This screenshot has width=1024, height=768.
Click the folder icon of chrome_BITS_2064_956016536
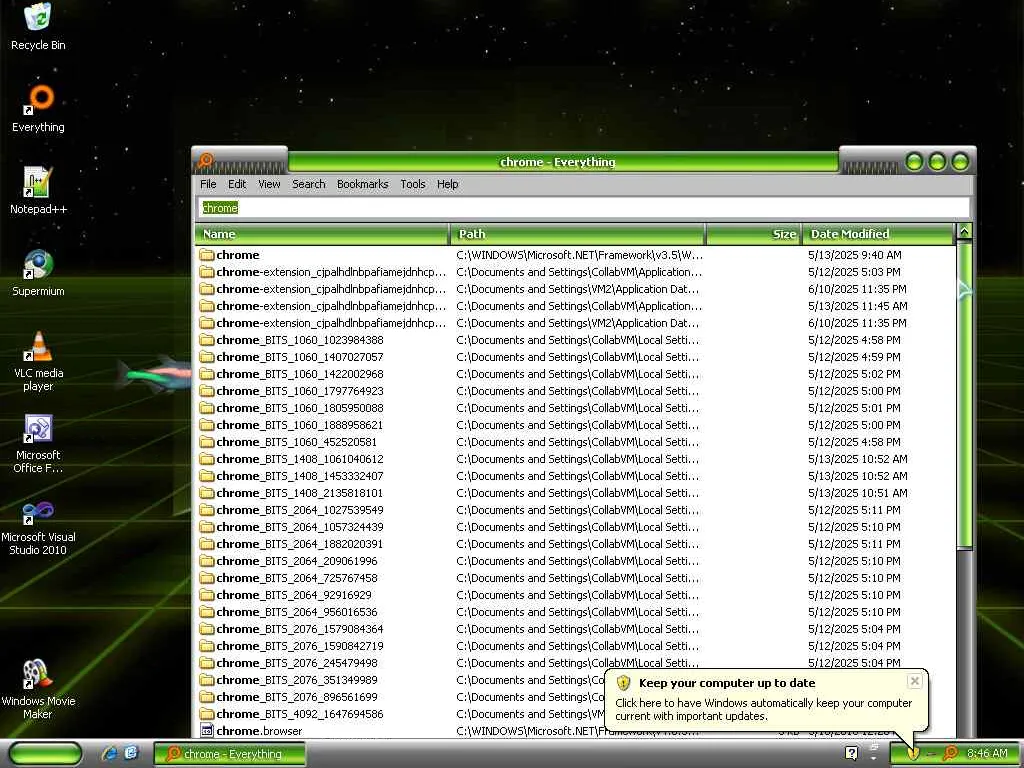click(207, 611)
